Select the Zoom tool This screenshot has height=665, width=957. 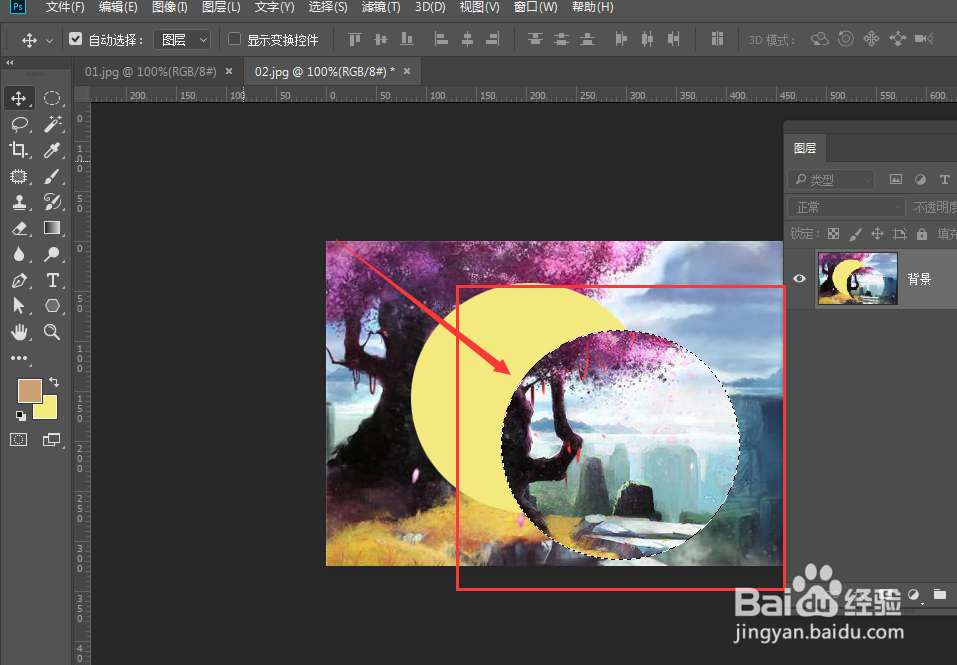click(52, 332)
